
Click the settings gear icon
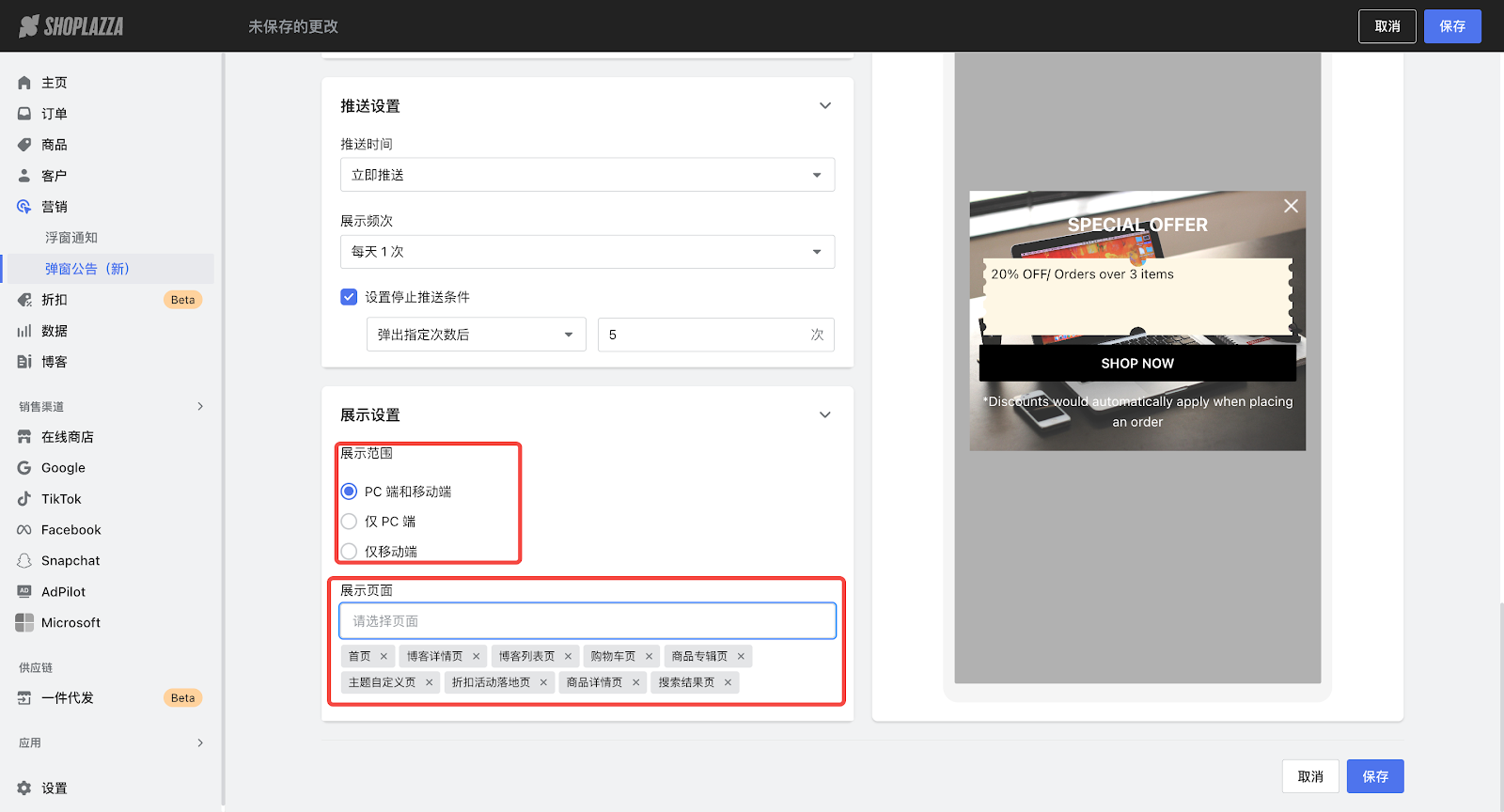coord(24,789)
